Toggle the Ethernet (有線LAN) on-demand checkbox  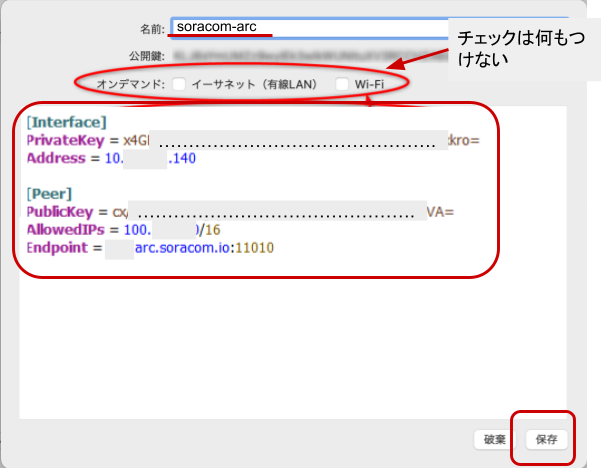tap(179, 84)
